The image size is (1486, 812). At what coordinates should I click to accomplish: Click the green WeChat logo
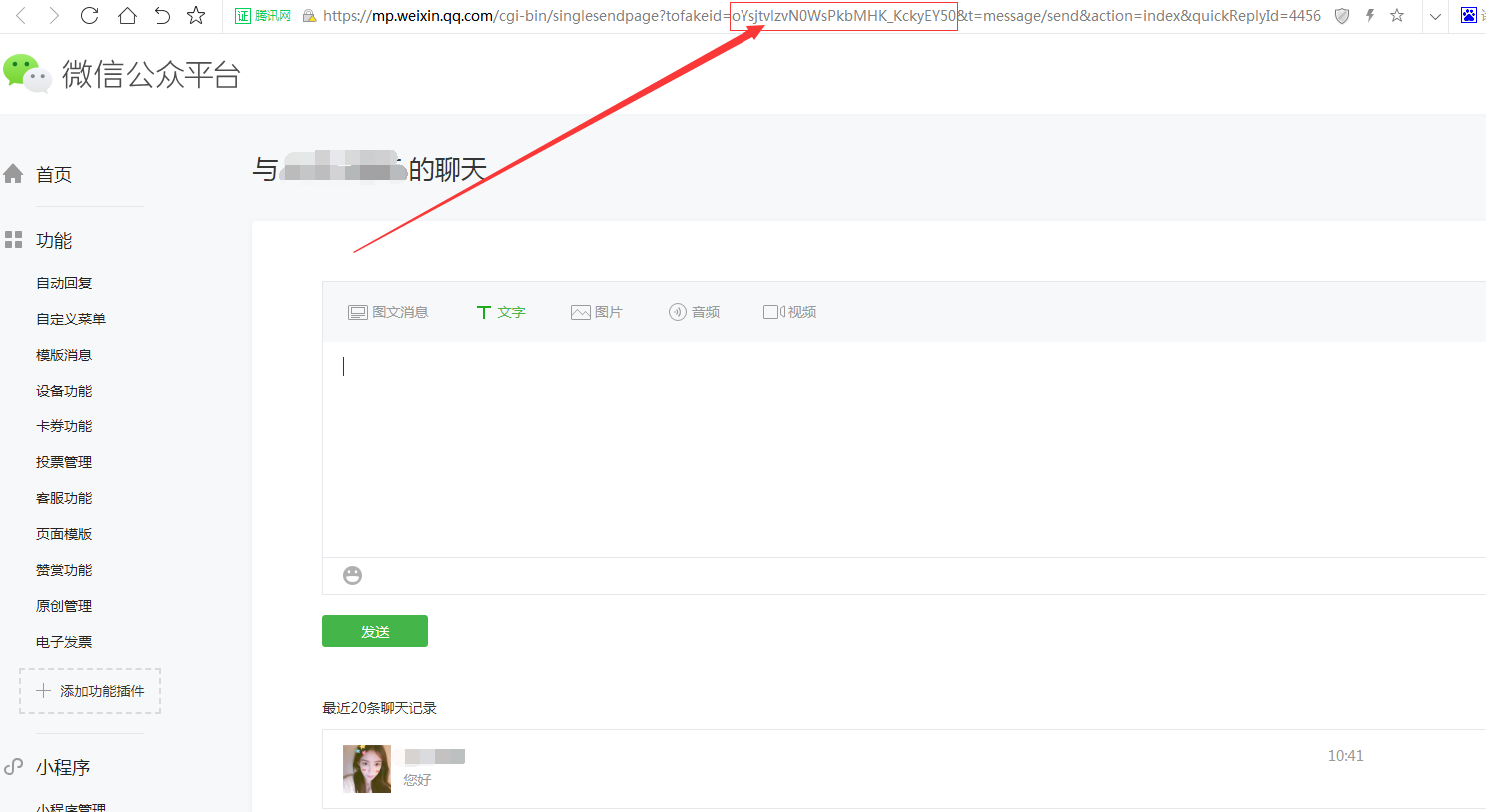click(x=27, y=74)
